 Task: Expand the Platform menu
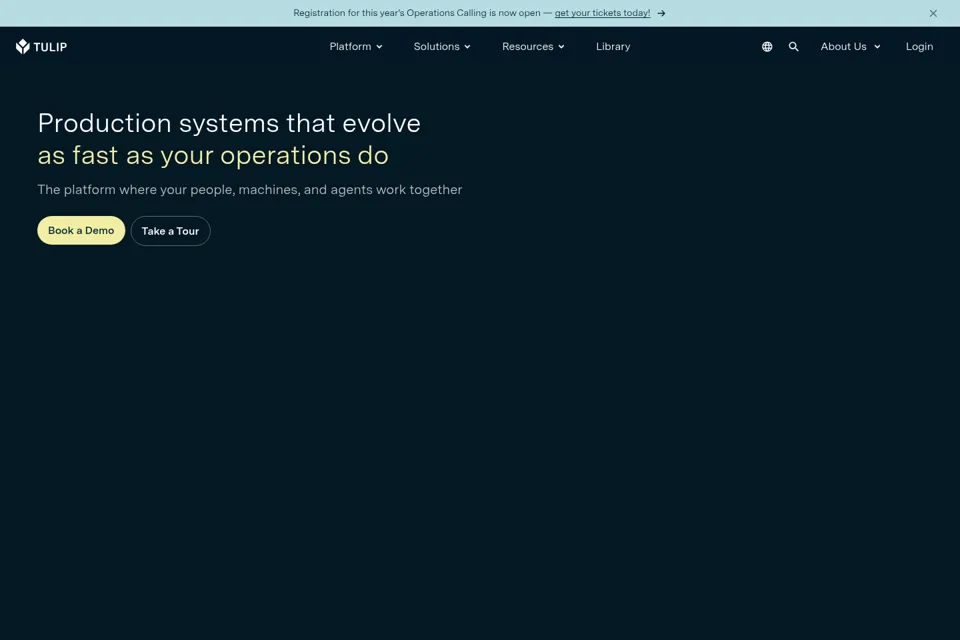click(356, 47)
